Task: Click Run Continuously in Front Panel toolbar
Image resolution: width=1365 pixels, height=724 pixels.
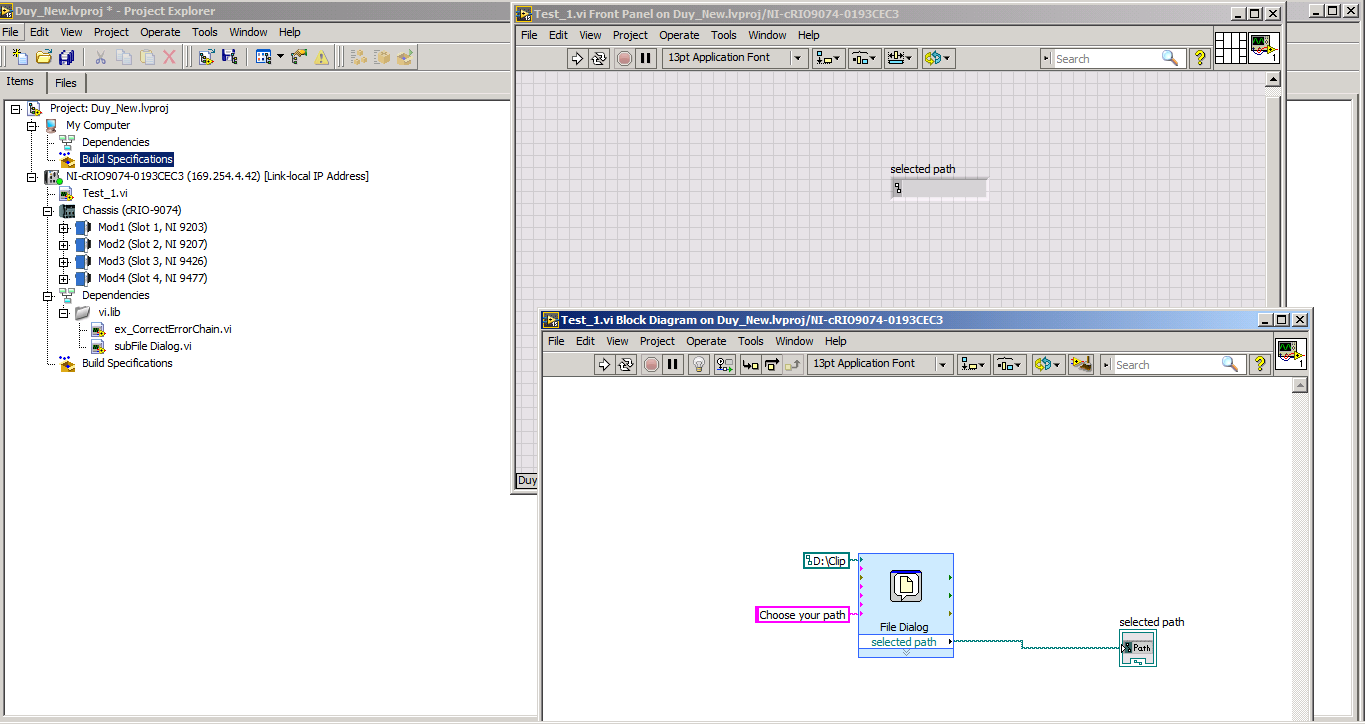Action: (x=599, y=58)
